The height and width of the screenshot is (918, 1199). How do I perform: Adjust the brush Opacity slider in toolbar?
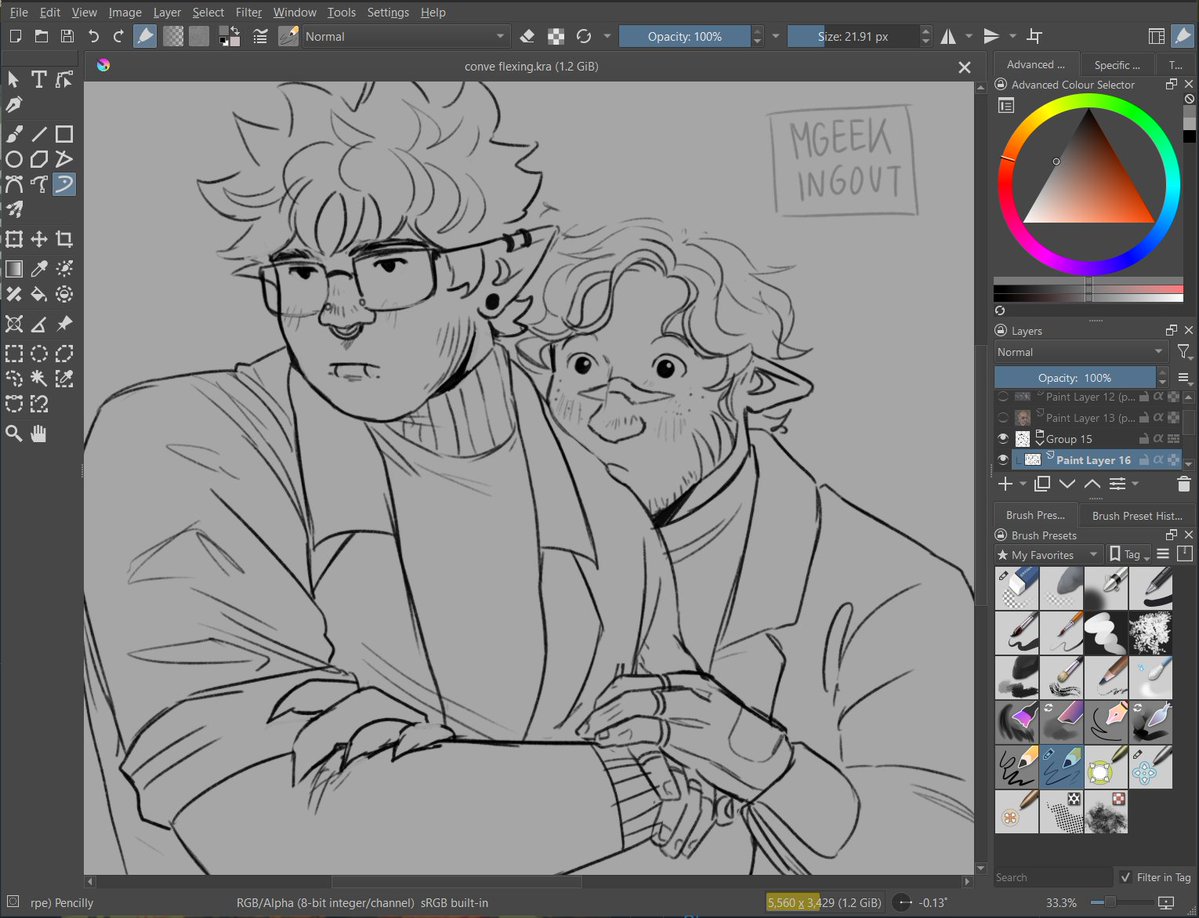pos(684,36)
